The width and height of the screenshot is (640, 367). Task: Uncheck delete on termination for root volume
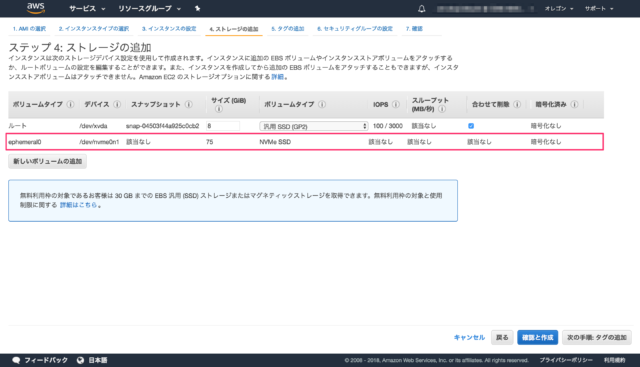pyautogui.click(x=471, y=126)
